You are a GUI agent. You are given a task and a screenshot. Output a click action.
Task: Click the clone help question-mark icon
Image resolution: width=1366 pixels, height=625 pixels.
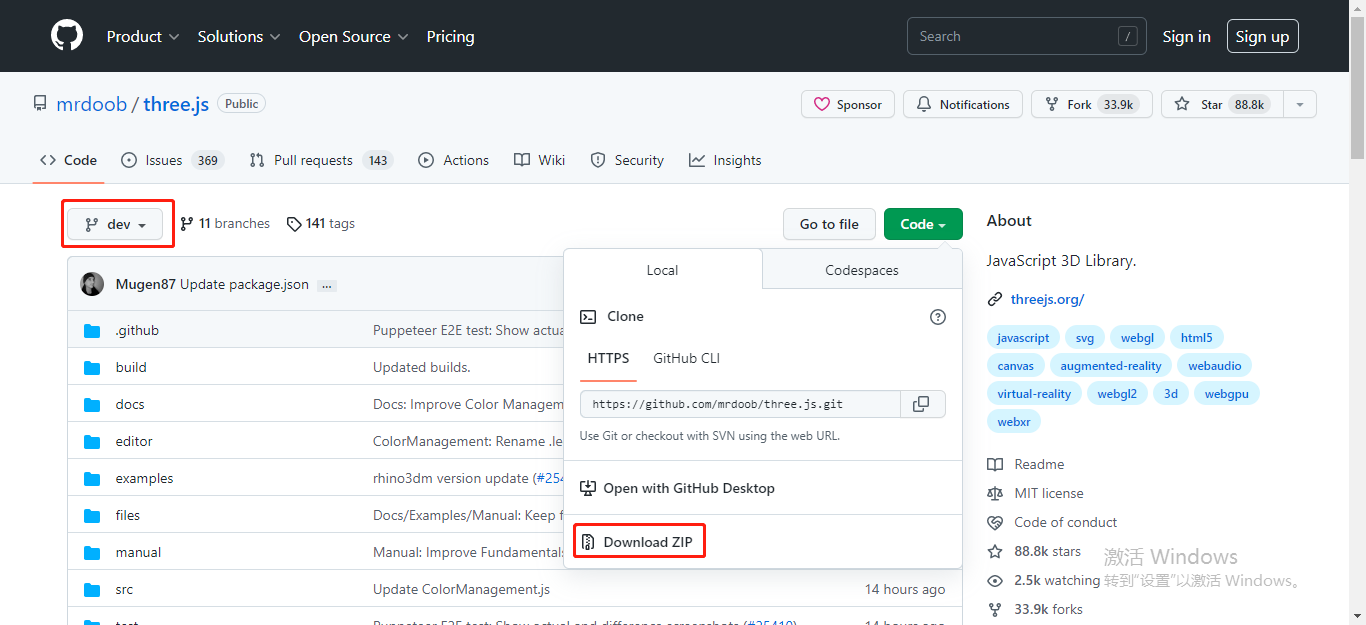click(x=938, y=317)
